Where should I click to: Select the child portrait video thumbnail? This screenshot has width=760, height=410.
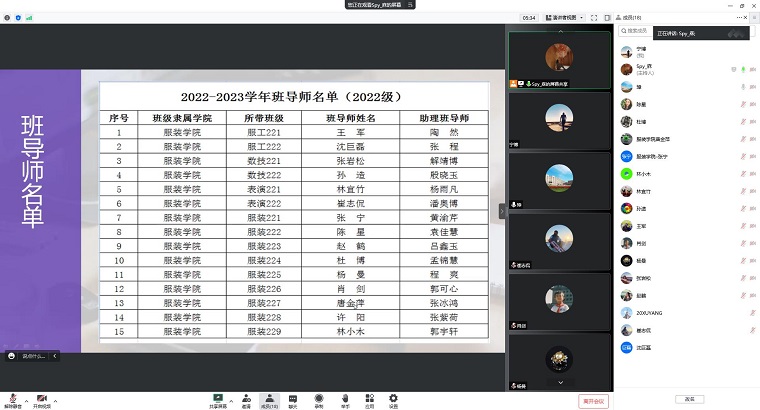[x=559, y=302]
